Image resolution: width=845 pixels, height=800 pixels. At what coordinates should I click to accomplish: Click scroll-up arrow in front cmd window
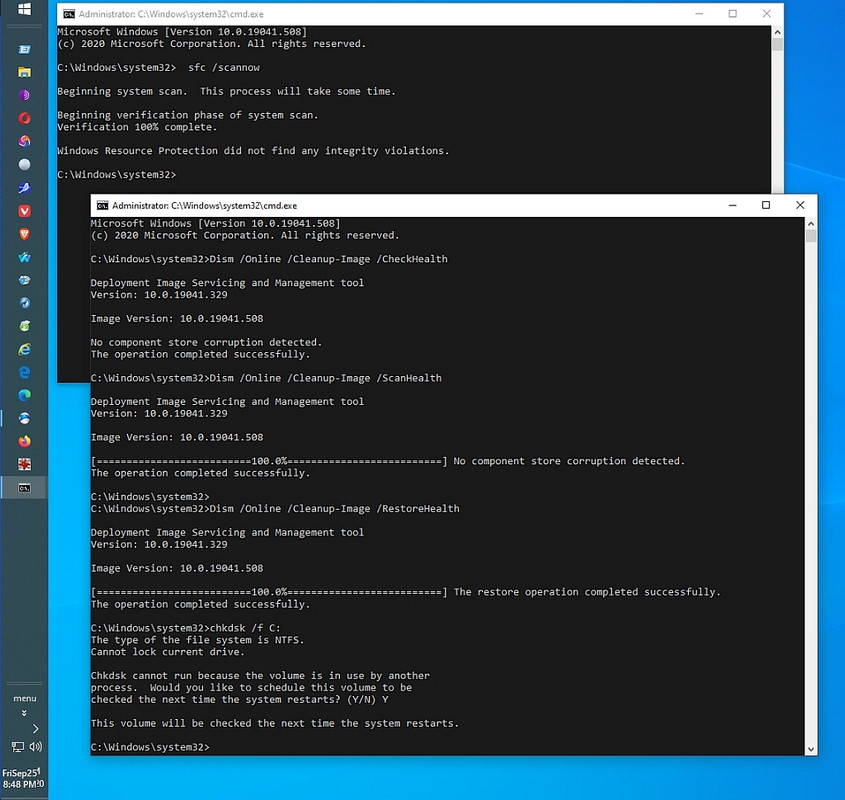(x=811, y=223)
